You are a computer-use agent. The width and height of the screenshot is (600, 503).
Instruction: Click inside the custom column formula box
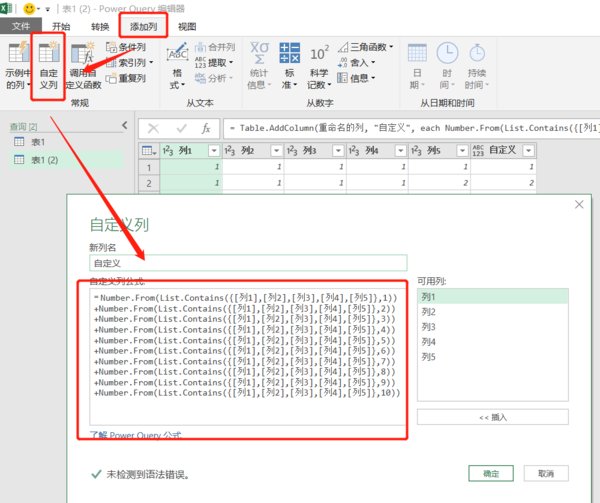coord(248,356)
